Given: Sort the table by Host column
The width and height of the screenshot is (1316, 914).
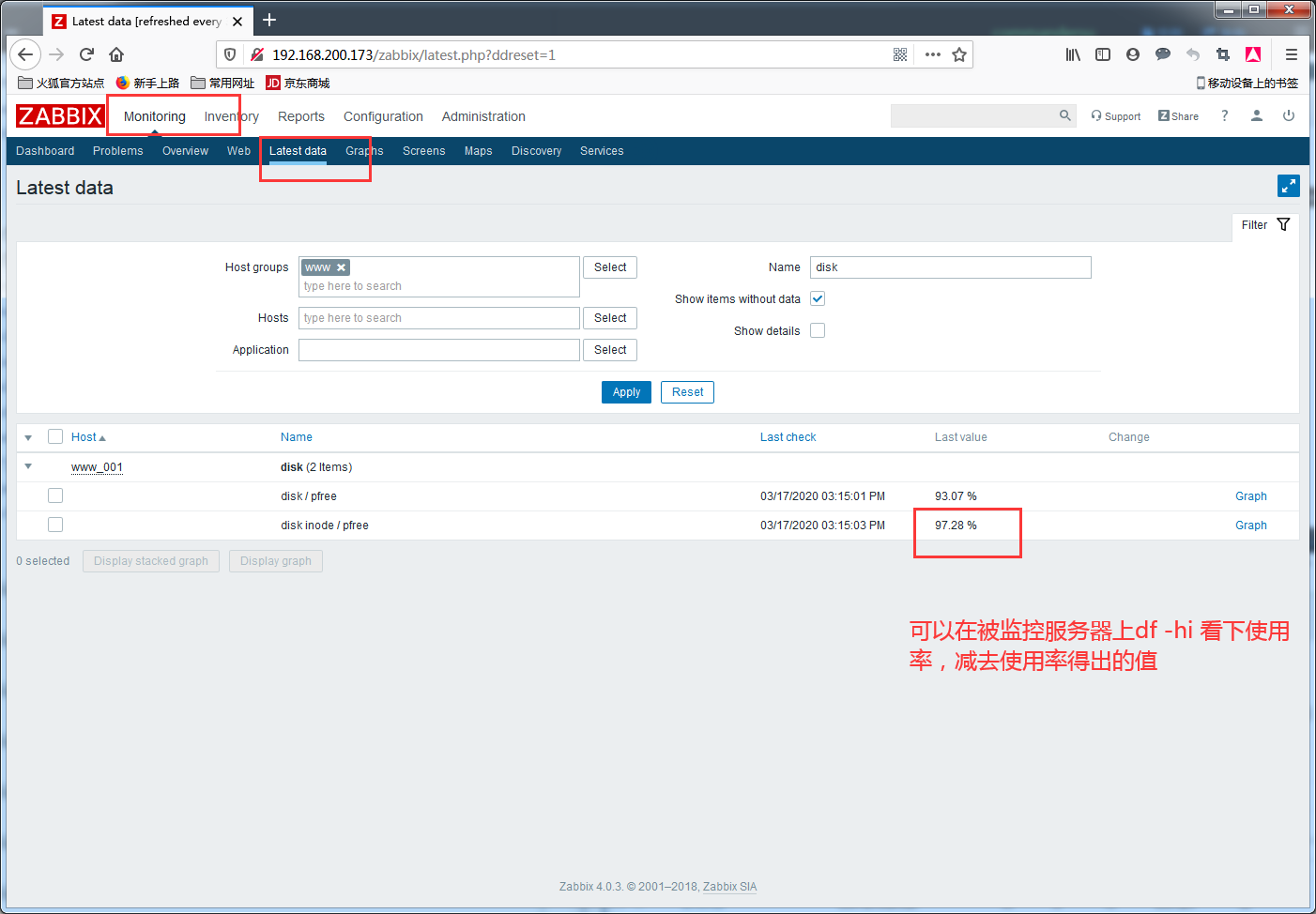Looking at the screenshot, I should point(88,437).
